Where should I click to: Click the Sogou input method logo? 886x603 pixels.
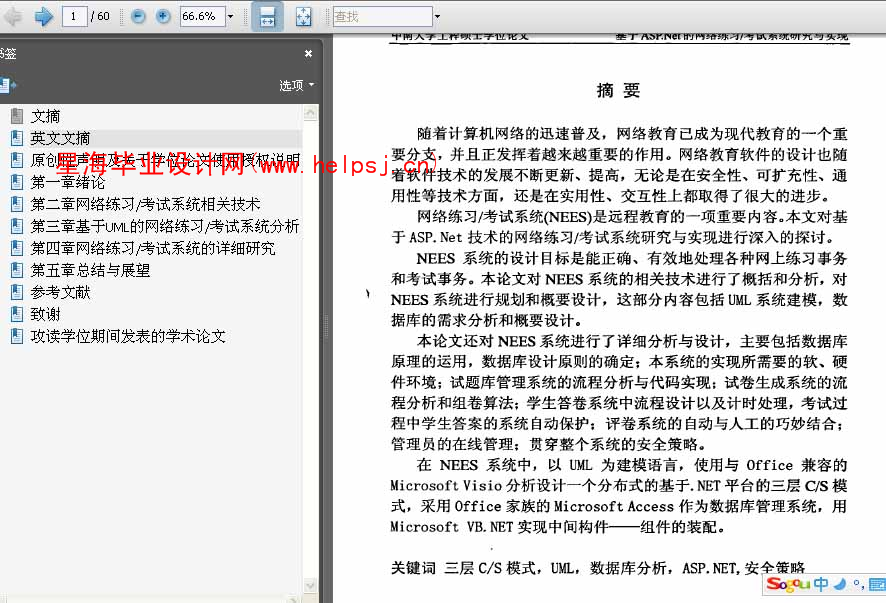(789, 584)
